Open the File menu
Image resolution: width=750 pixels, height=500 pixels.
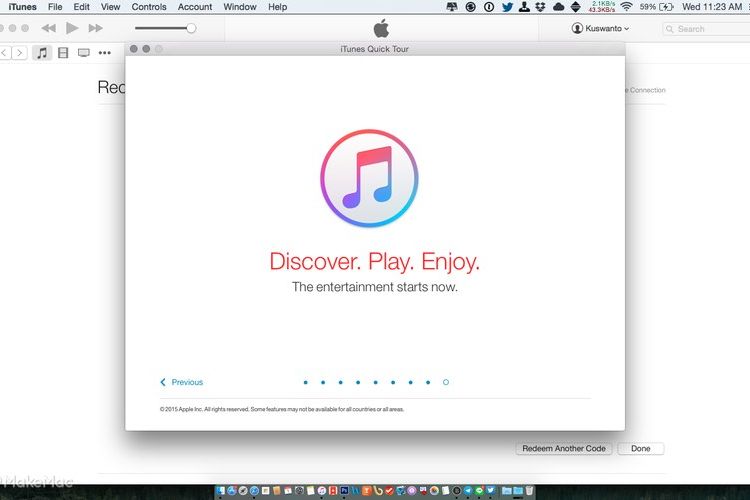click(x=55, y=7)
